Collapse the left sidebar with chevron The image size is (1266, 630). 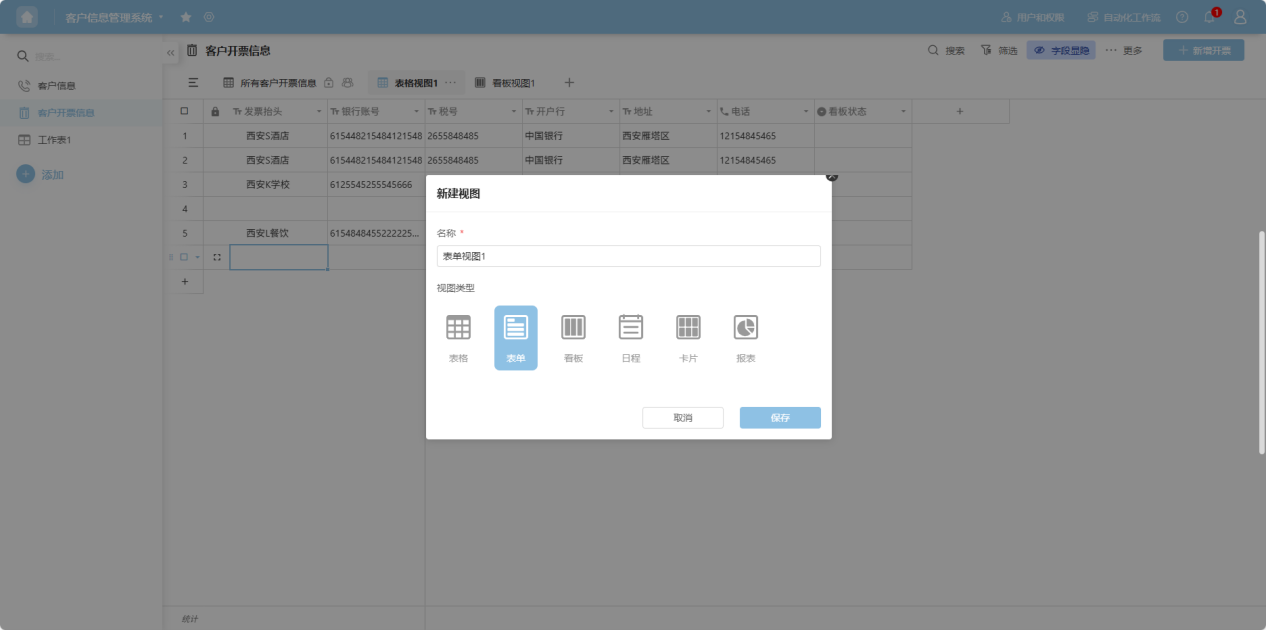(171, 52)
